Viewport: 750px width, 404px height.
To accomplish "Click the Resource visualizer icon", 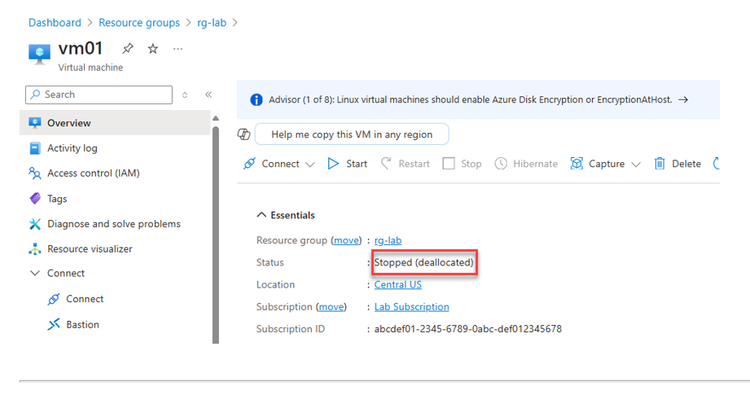I will [34, 249].
